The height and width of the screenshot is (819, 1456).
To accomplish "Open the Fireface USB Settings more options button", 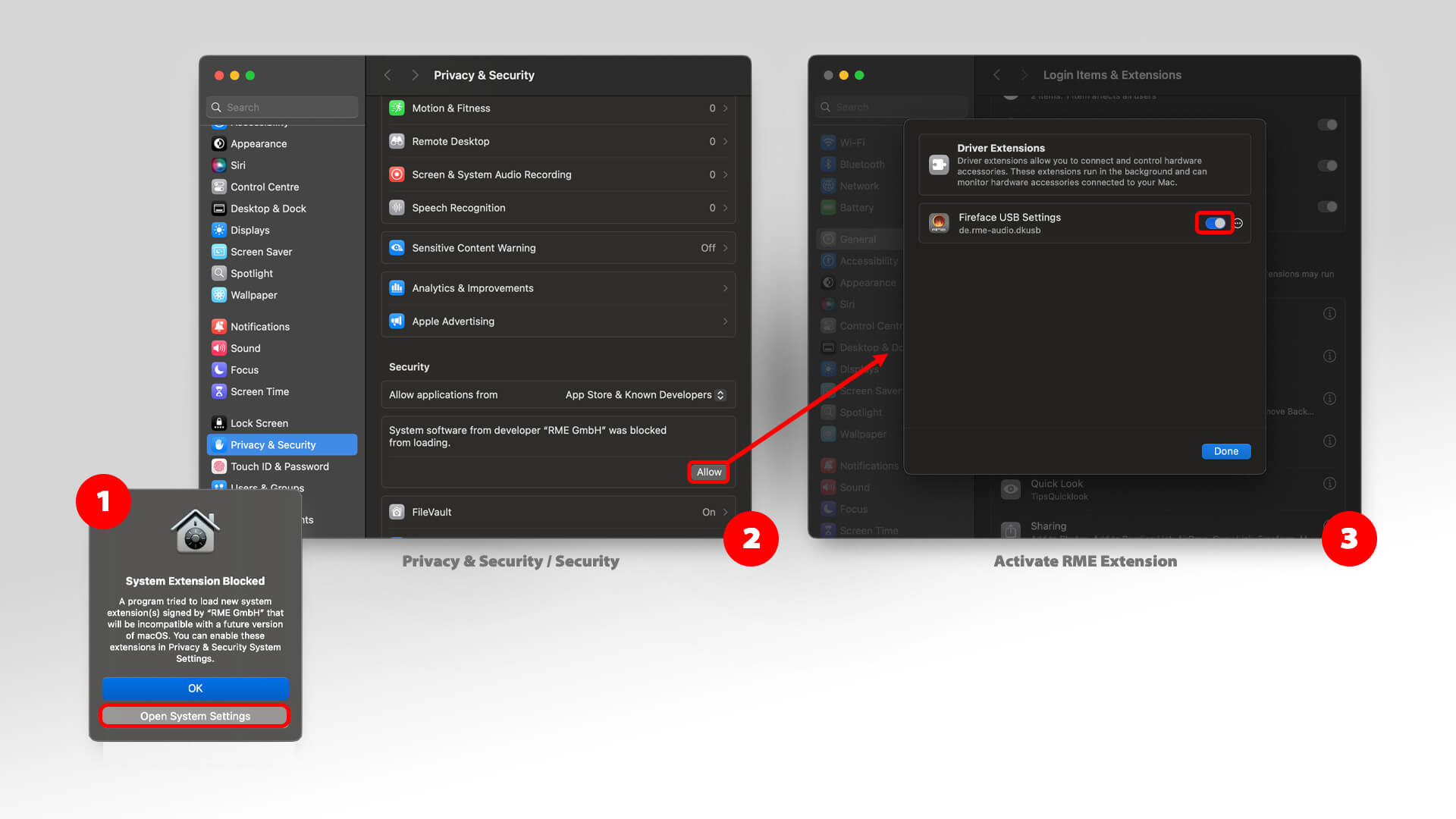I will coord(1238,223).
